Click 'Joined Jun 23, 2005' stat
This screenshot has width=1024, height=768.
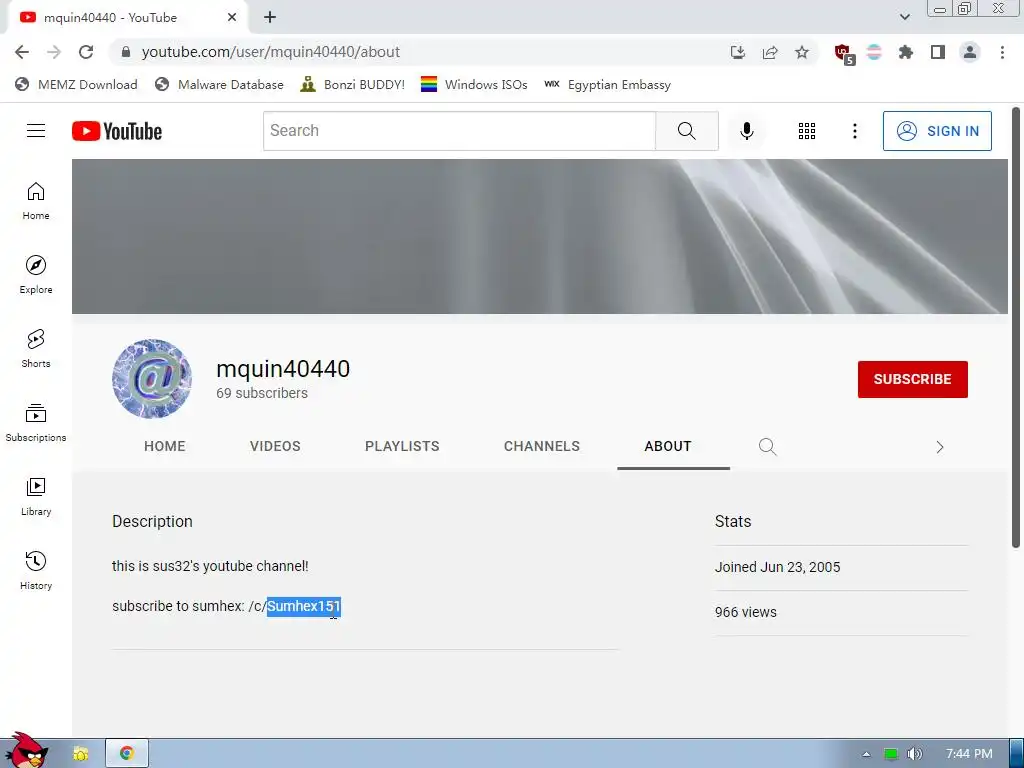(x=777, y=567)
